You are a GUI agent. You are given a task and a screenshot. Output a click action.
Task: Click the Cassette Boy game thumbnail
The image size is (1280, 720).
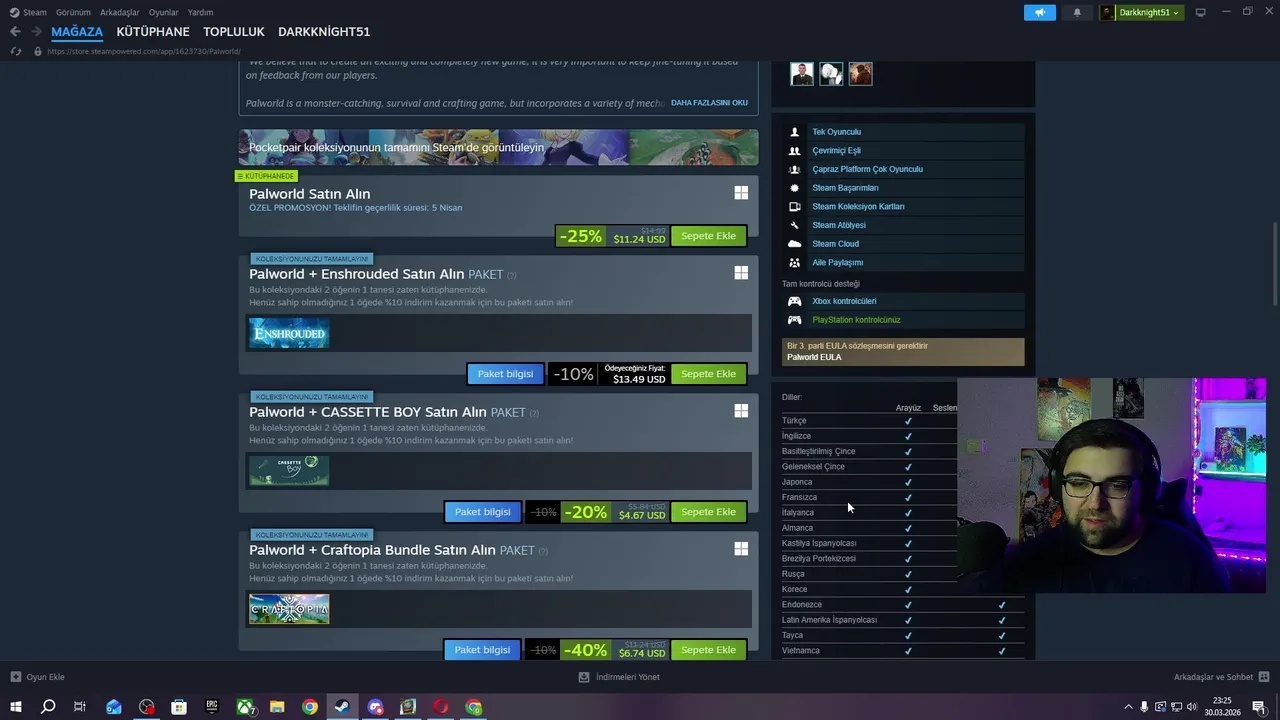(x=289, y=471)
